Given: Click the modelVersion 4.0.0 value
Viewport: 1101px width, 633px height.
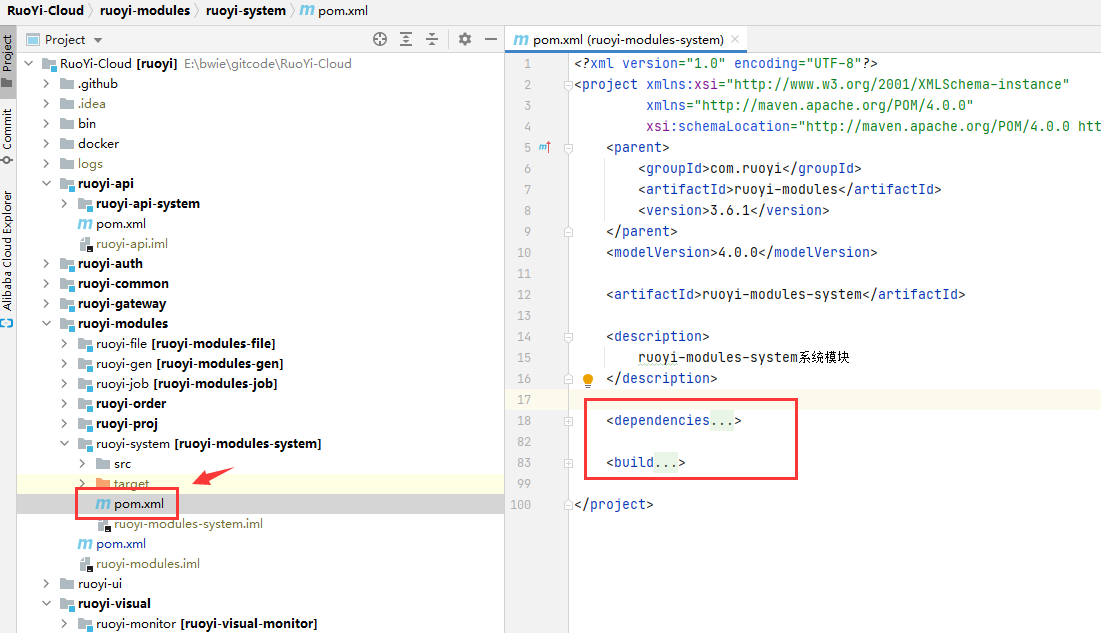Looking at the screenshot, I should click(739, 252).
